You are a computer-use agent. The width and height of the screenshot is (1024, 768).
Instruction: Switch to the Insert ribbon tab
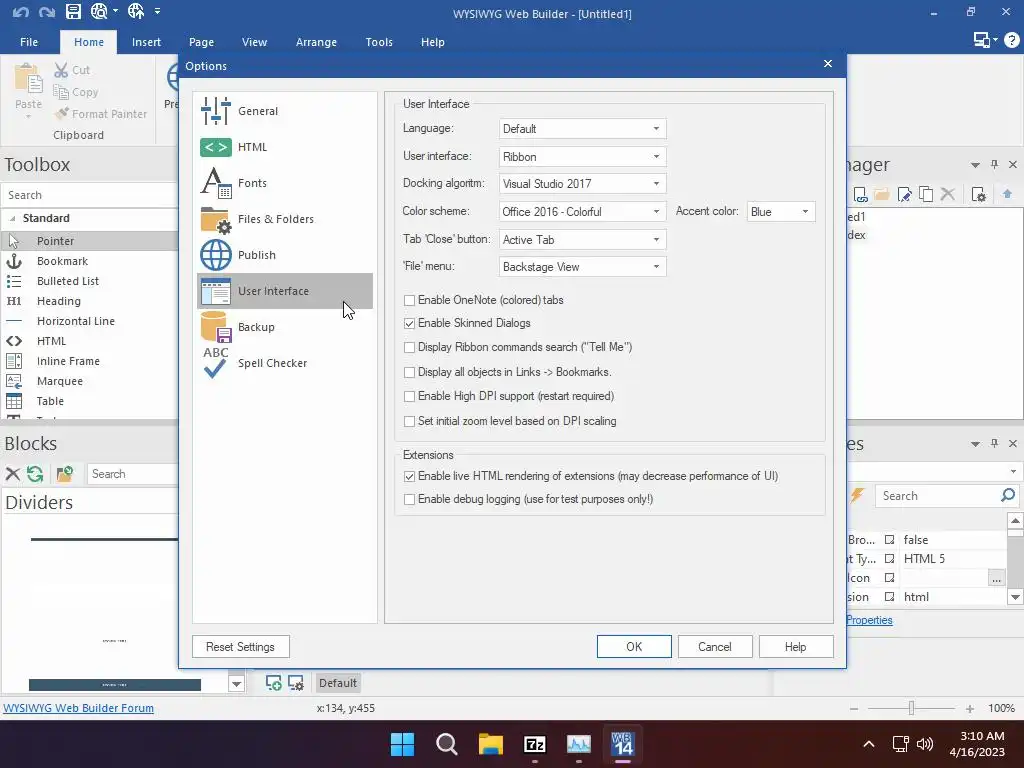pos(146,42)
